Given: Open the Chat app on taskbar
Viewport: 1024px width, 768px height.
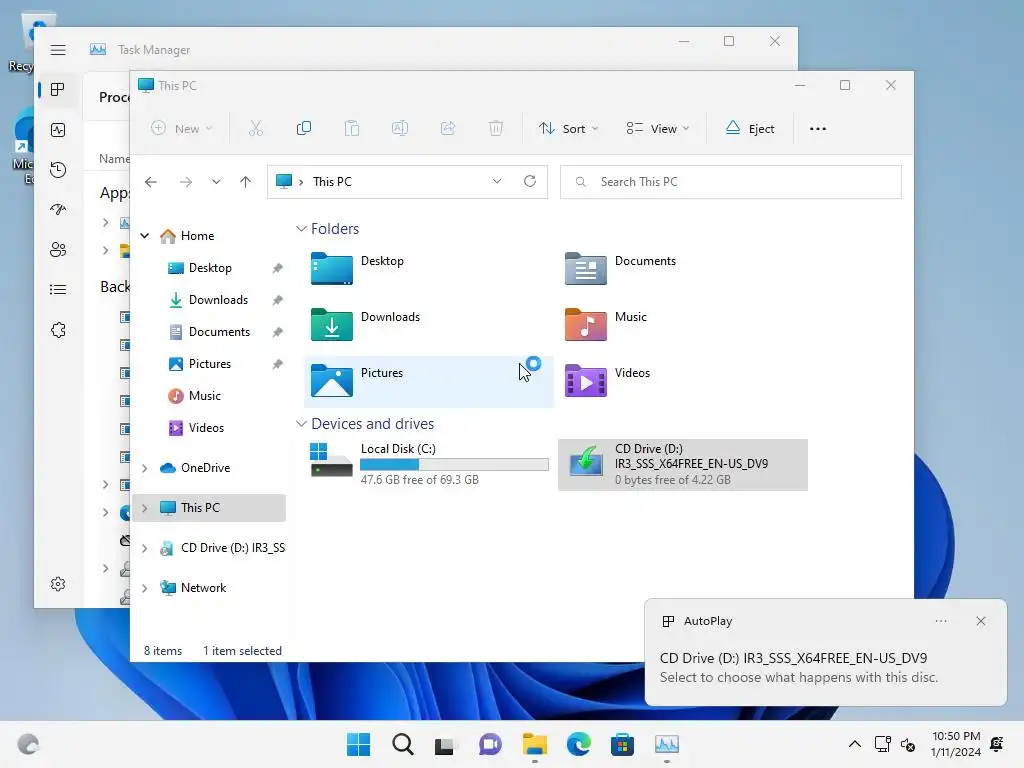Looking at the screenshot, I should tap(490, 744).
